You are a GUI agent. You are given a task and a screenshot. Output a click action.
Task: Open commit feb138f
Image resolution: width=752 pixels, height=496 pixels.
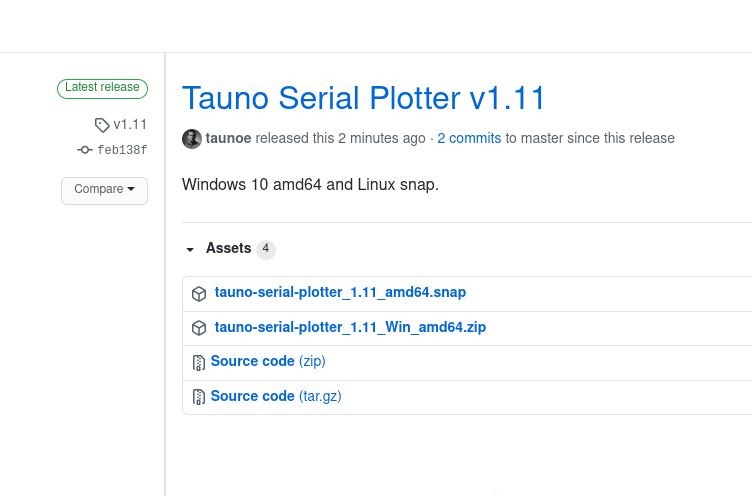122,150
